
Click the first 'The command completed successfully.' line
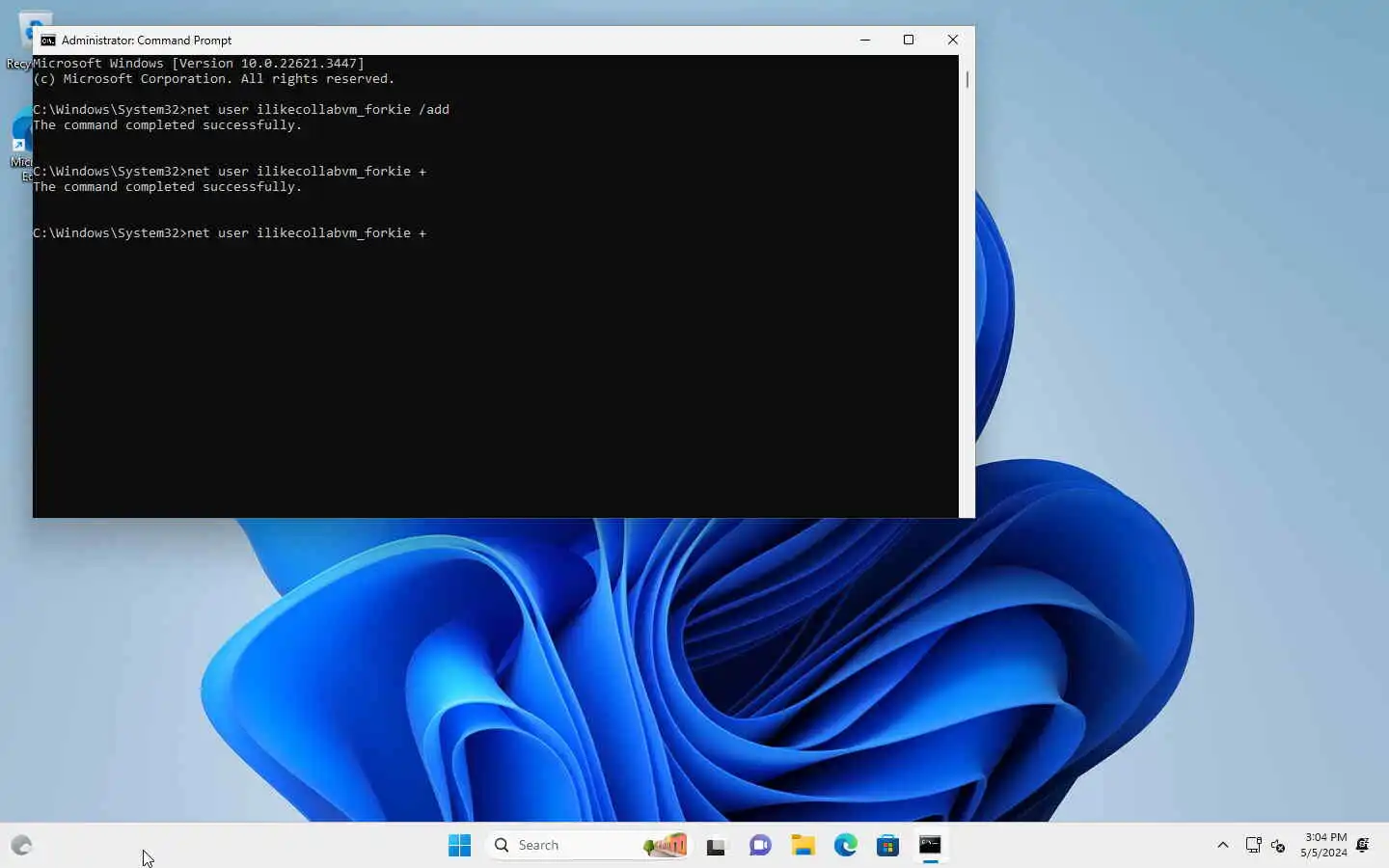coord(168,125)
